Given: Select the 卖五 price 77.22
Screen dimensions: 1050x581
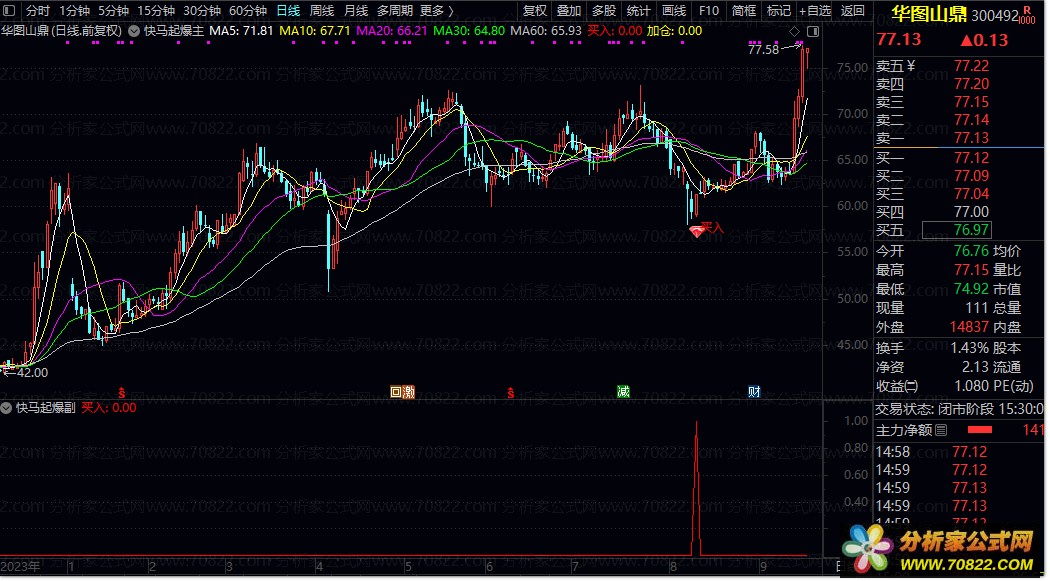Looking at the screenshot, I should 972,66.
